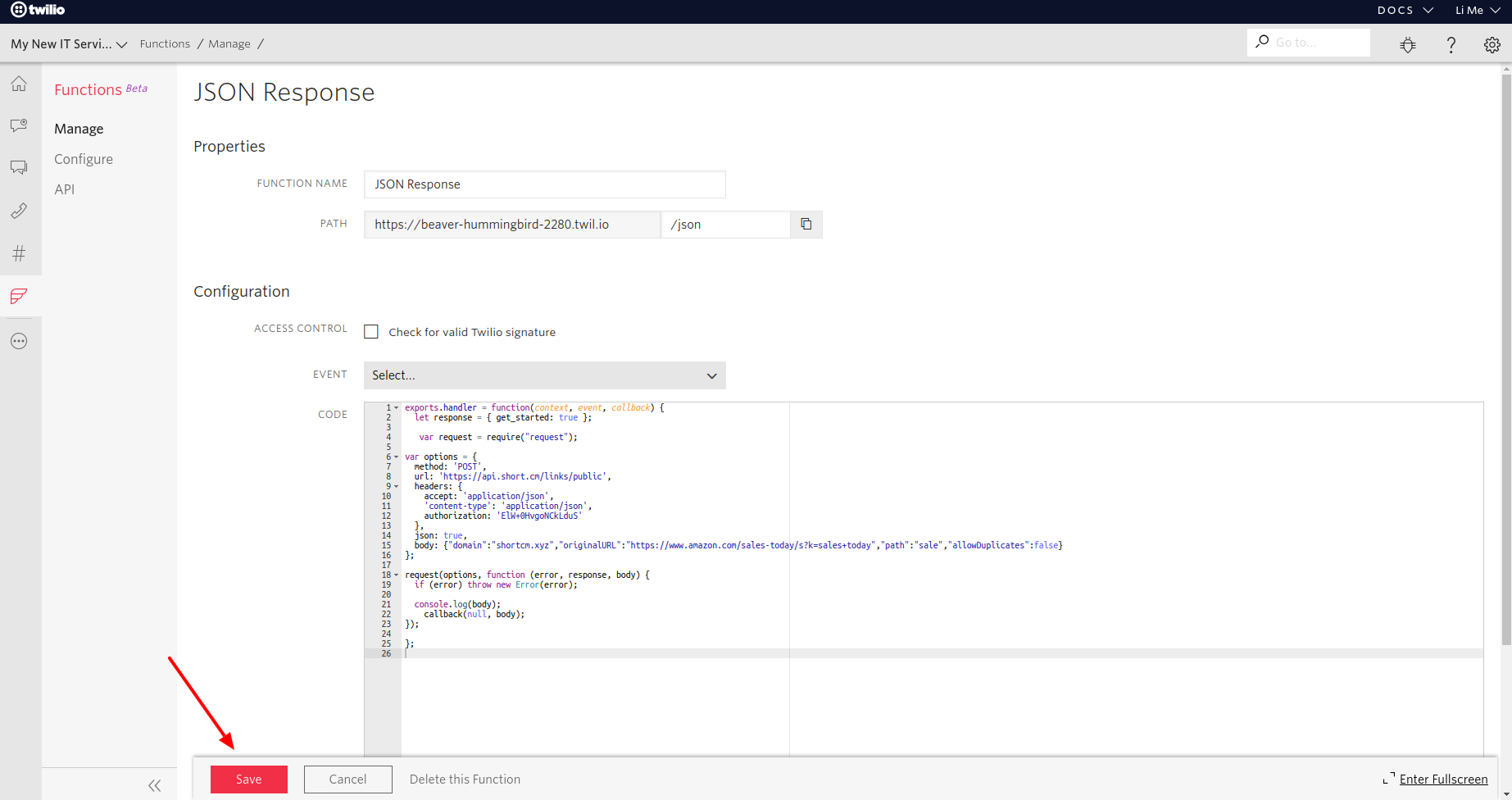1512x800 pixels.
Task: Collapse the sidebar with the double-arrow control
Action: coord(154,784)
